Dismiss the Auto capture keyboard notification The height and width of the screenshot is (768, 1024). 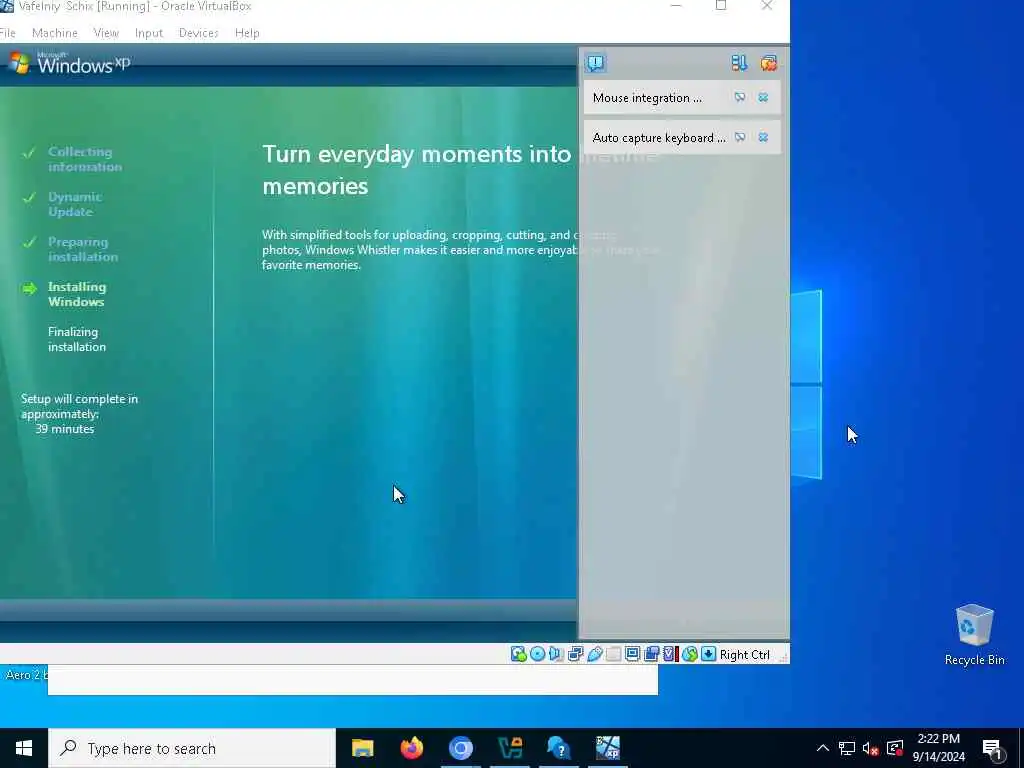coord(763,137)
